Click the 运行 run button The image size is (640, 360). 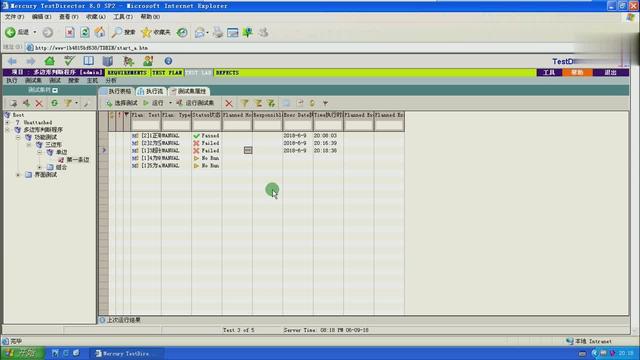153,103
